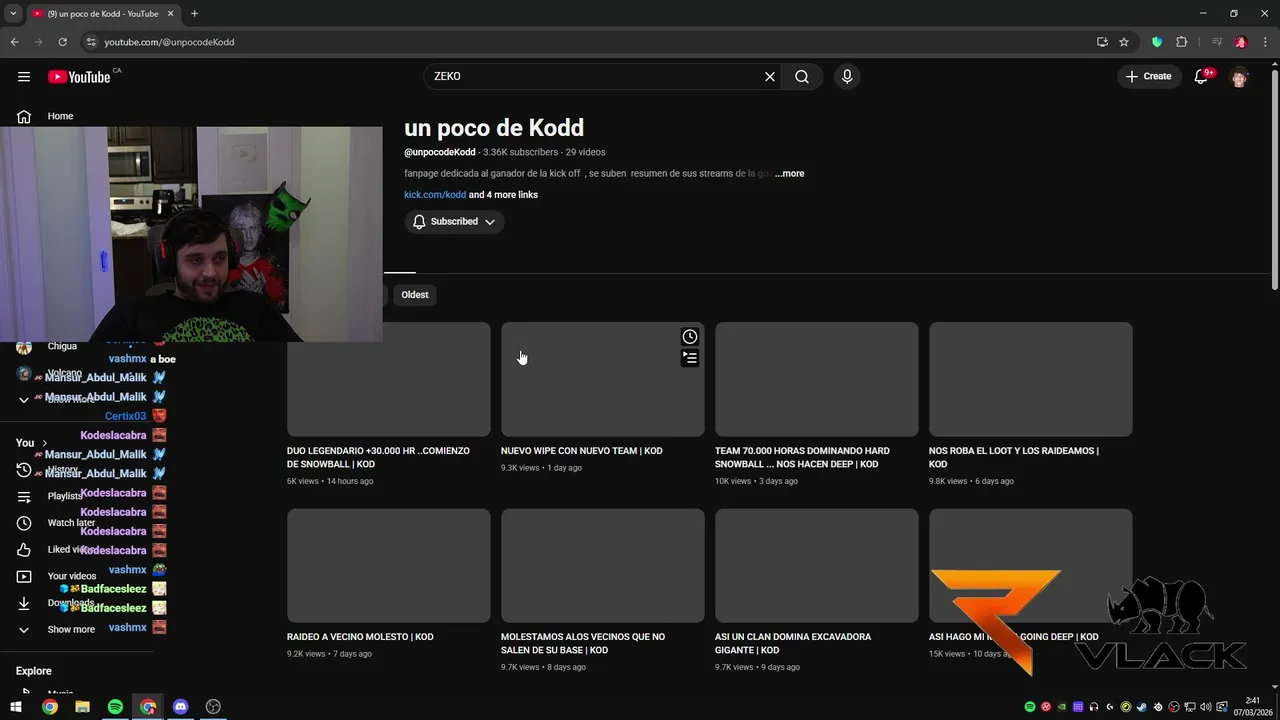Run search with the magnifier button

coord(802,76)
